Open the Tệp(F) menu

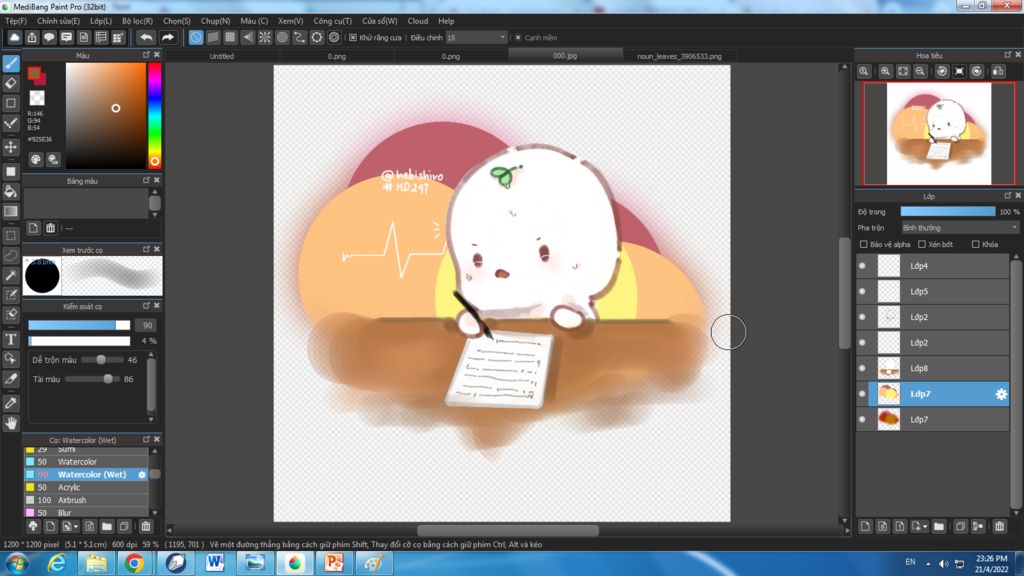click(x=16, y=21)
